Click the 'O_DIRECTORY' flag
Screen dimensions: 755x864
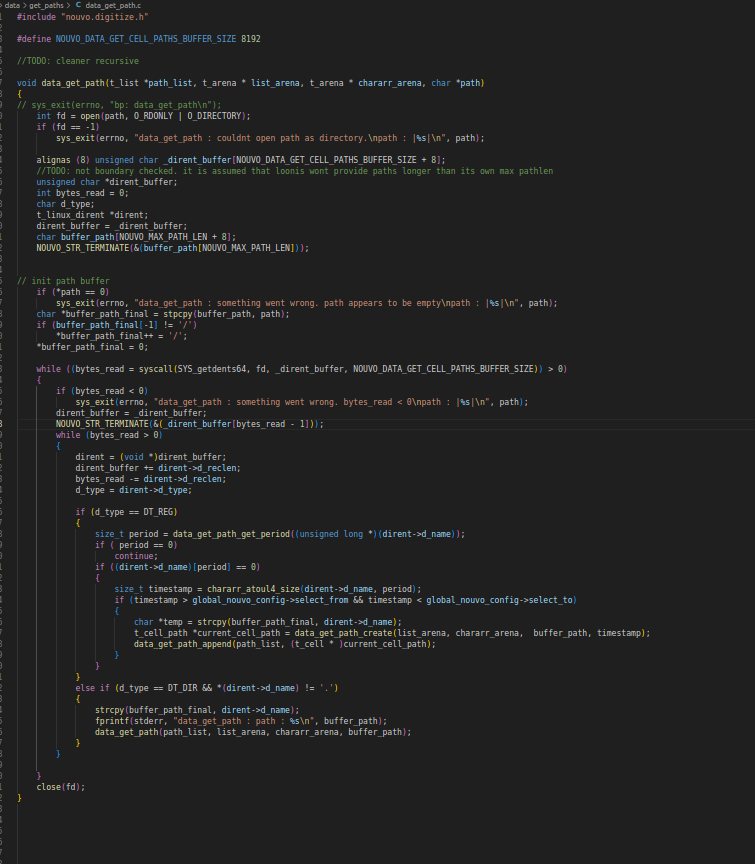pyautogui.click(x=214, y=116)
